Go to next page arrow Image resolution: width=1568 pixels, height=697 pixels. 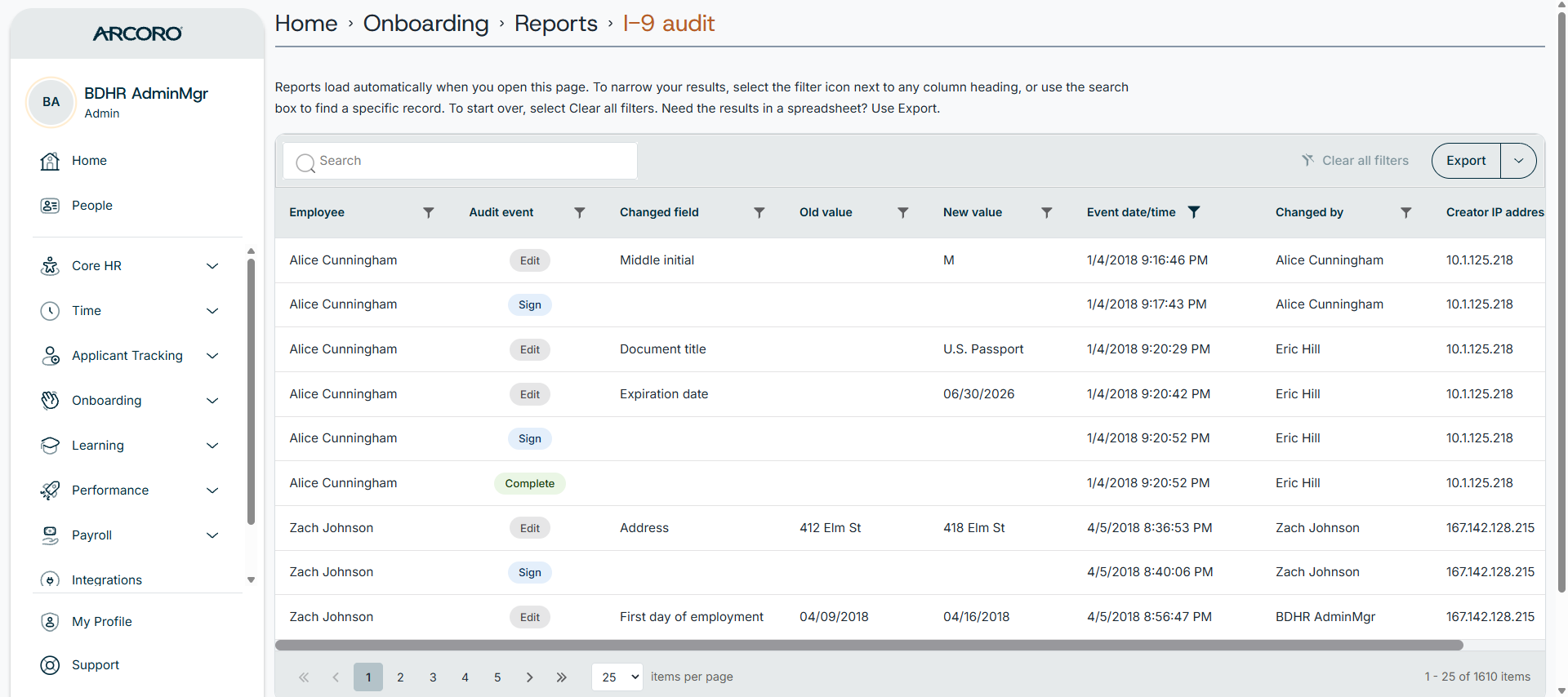click(x=529, y=677)
